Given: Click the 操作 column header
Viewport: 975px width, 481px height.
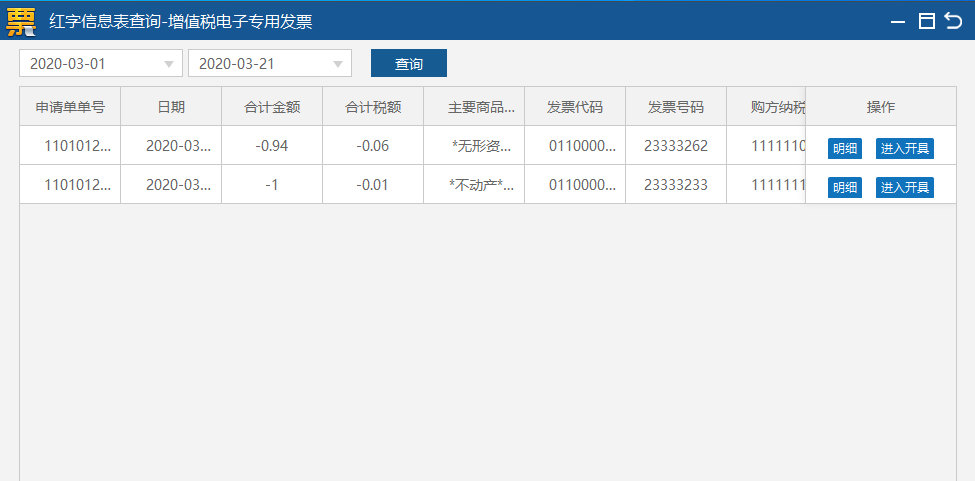Looking at the screenshot, I should click(880, 106).
